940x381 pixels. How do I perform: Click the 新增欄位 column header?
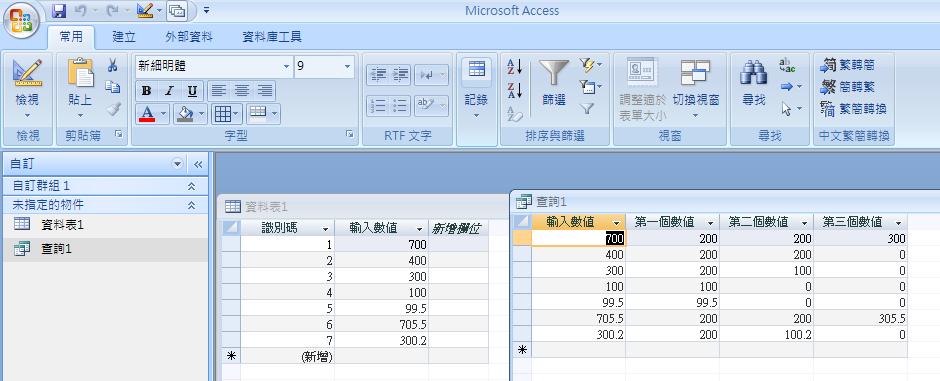458,228
